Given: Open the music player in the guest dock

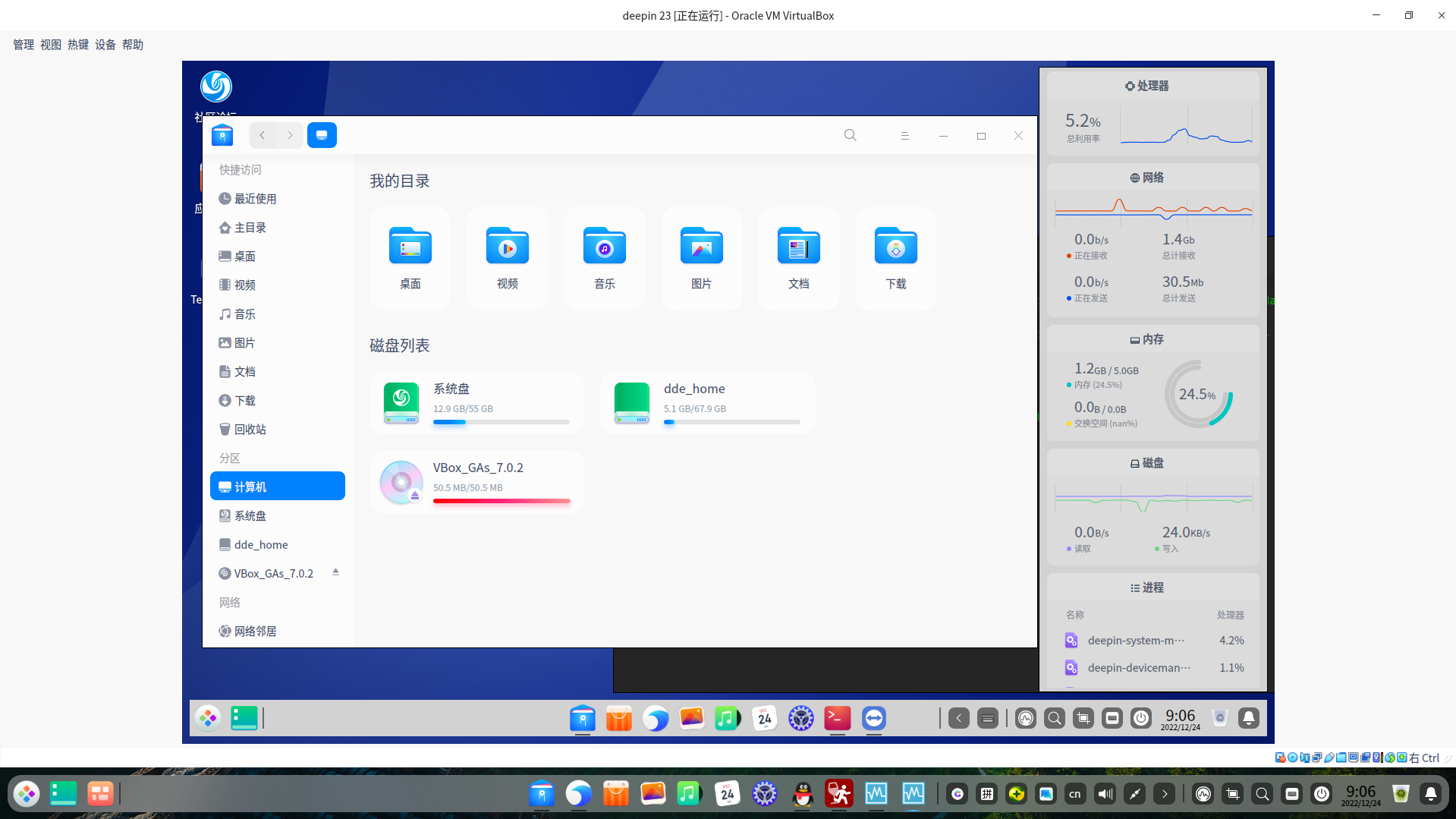Looking at the screenshot, I should click(728, 718).
